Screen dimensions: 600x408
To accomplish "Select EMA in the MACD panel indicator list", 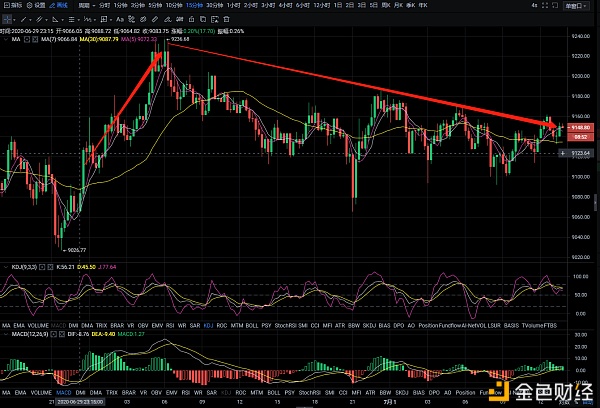I will point(20,393).
